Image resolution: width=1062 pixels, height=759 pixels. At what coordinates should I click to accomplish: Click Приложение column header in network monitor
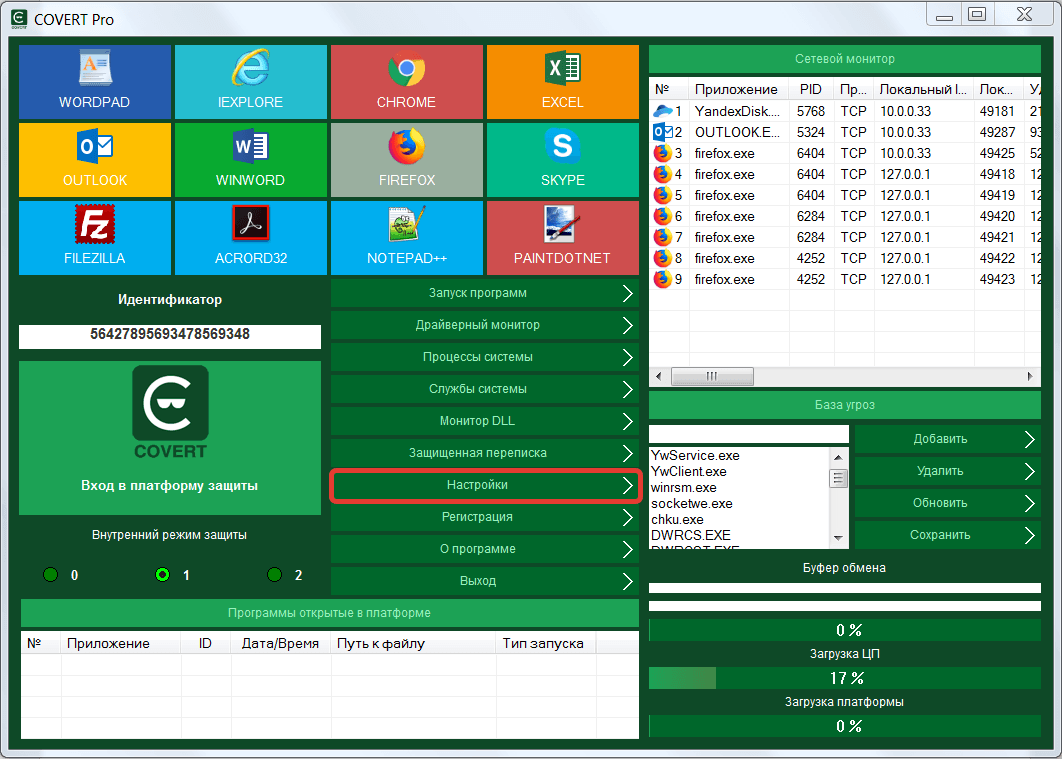pos(739,89)
